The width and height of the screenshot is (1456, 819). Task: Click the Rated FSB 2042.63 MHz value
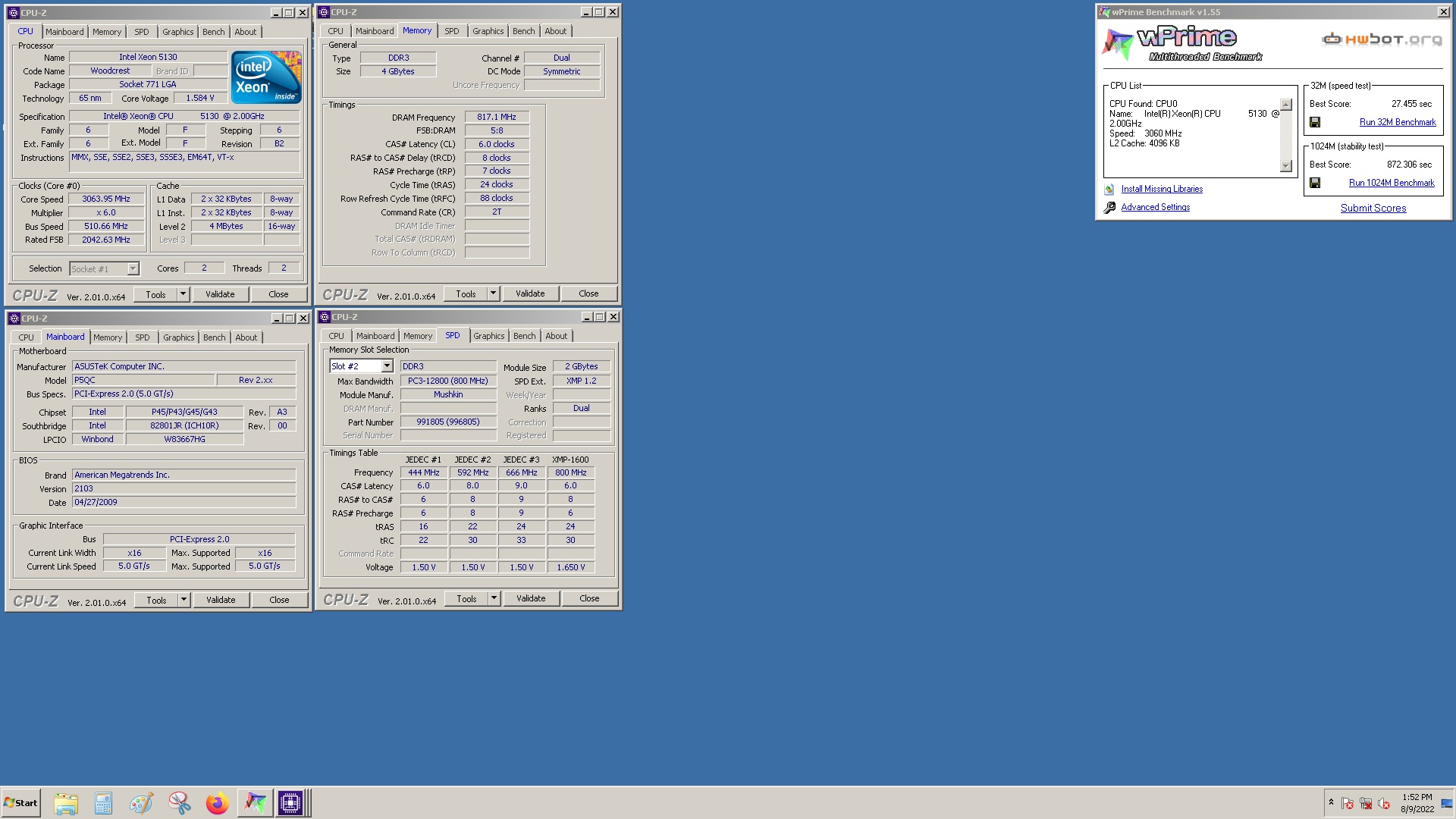pyautogui.click(x=106, y=240)
